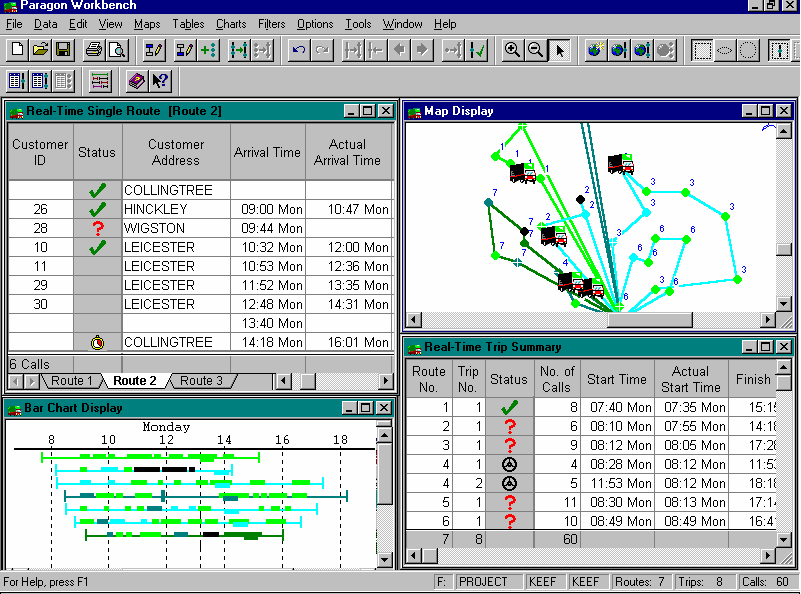
Task: Click the stopwatch status icon in COLLINGTREE row
Action: pyautogui.click(x=98, y=343)
